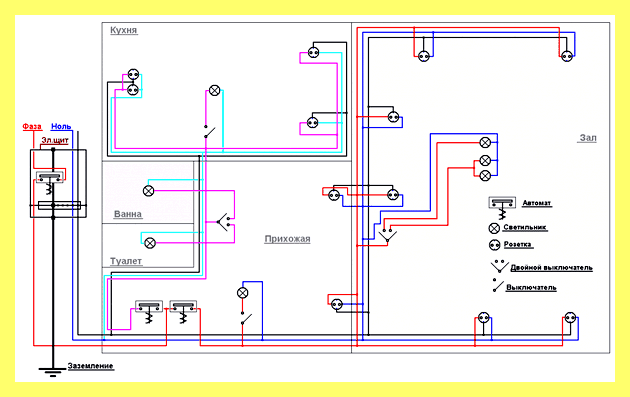
Task: Click the single Выключатель symbol in the legend
Action: point(497,285)
